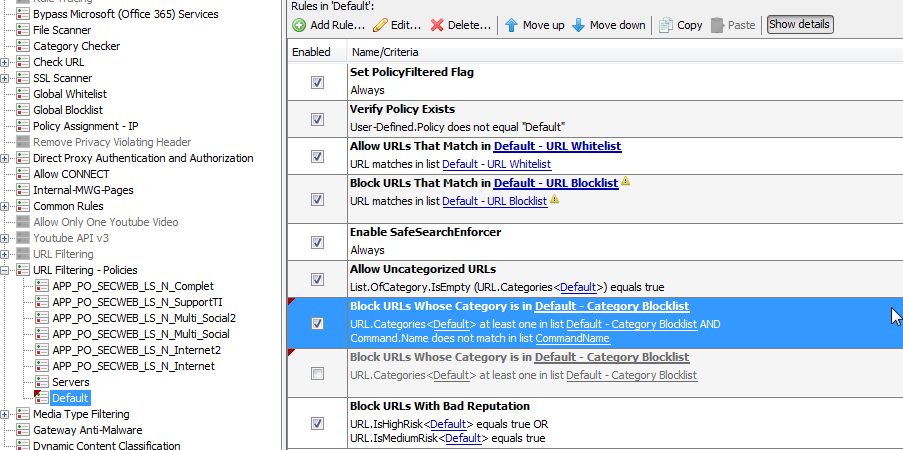Enable the disabled Category Blocklist rule
This screenshot has width=903, height=450.
pos(317,374)
